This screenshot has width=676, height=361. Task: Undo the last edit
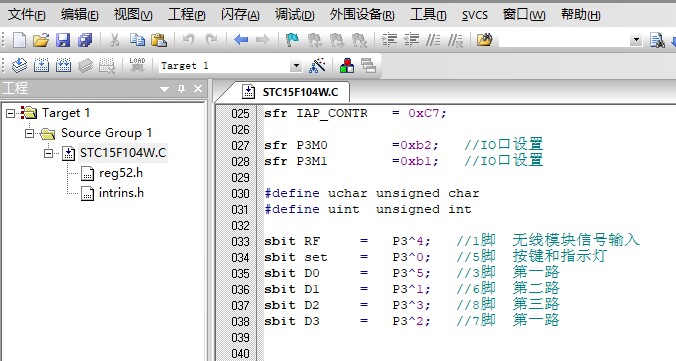point(188,40)
